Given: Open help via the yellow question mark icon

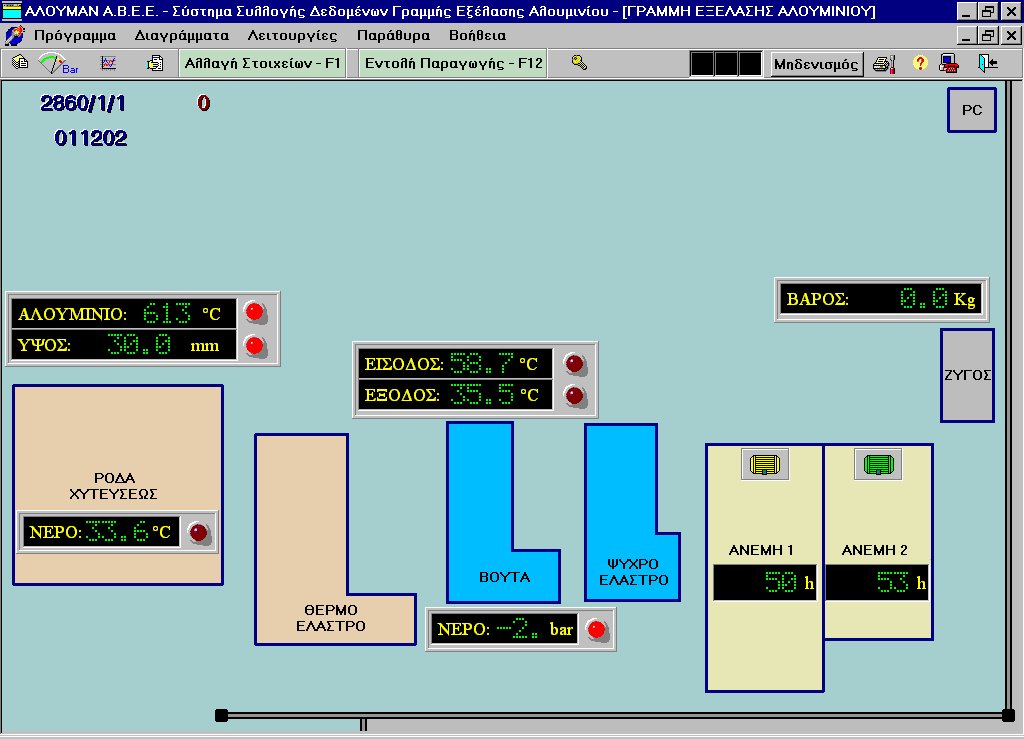Looking at the screenshot, I should (920, 64).
